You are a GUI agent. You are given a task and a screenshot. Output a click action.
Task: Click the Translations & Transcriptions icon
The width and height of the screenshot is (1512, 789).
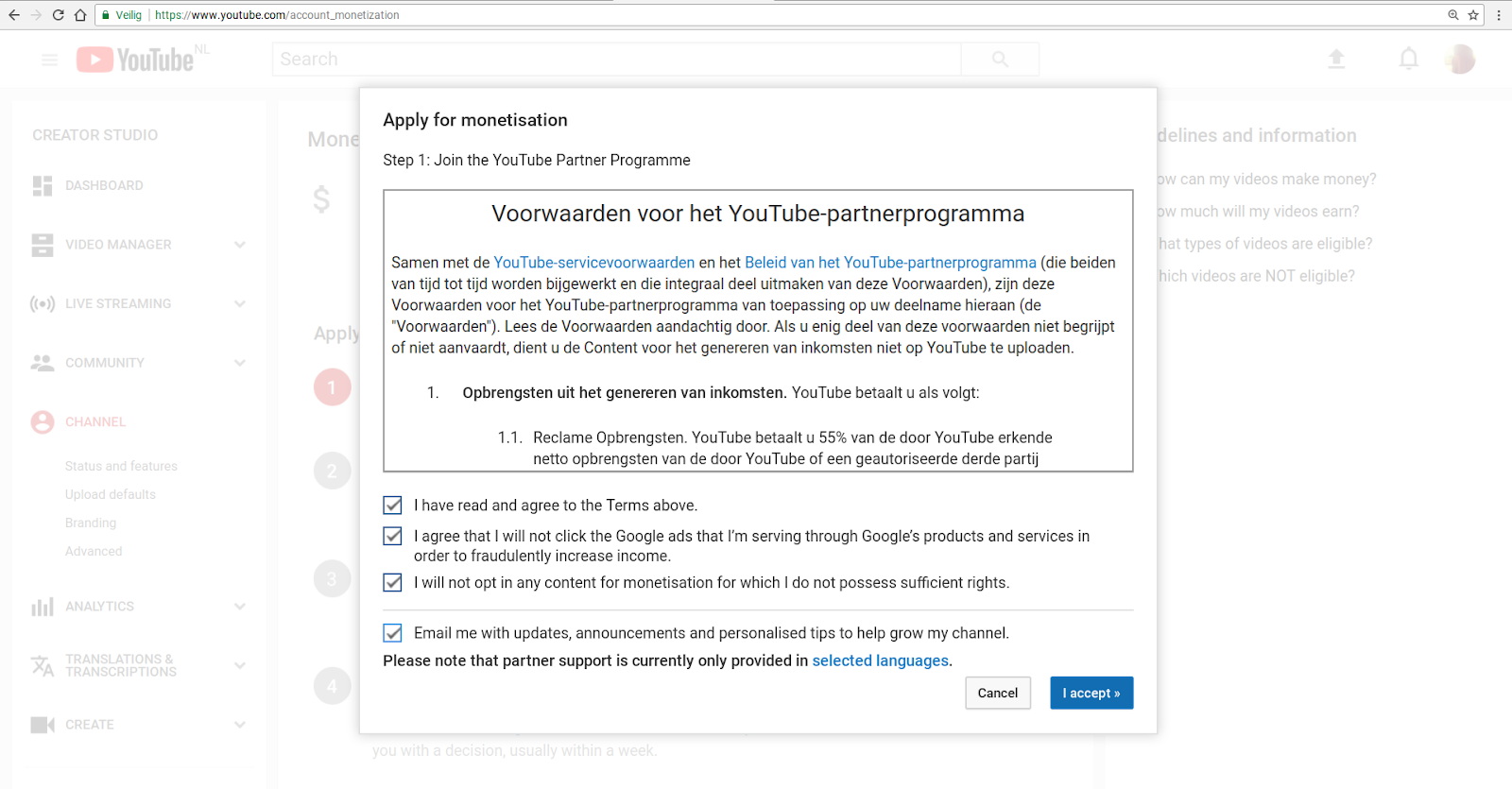[x=43, y=665]
